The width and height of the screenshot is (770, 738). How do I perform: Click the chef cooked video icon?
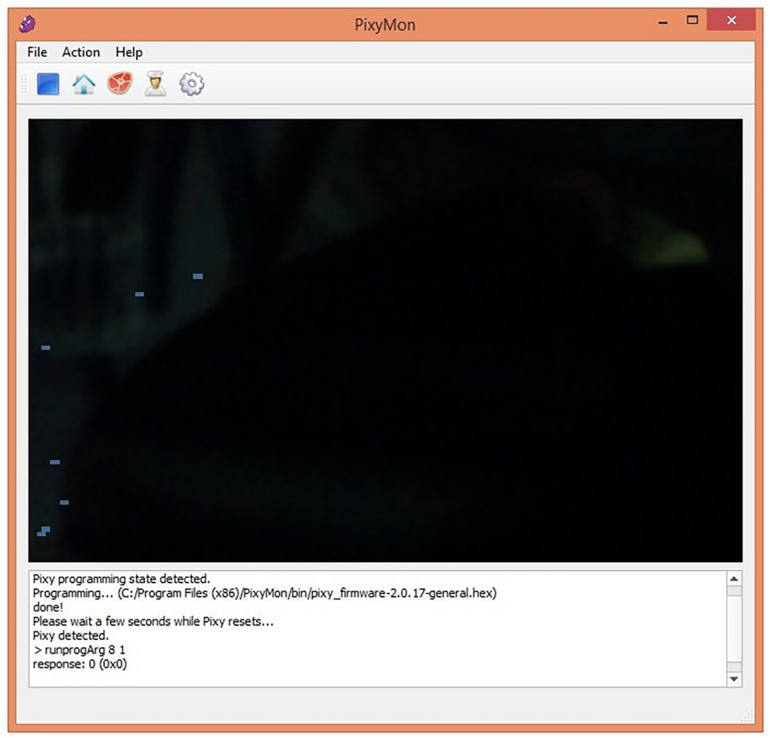[155, 83]
